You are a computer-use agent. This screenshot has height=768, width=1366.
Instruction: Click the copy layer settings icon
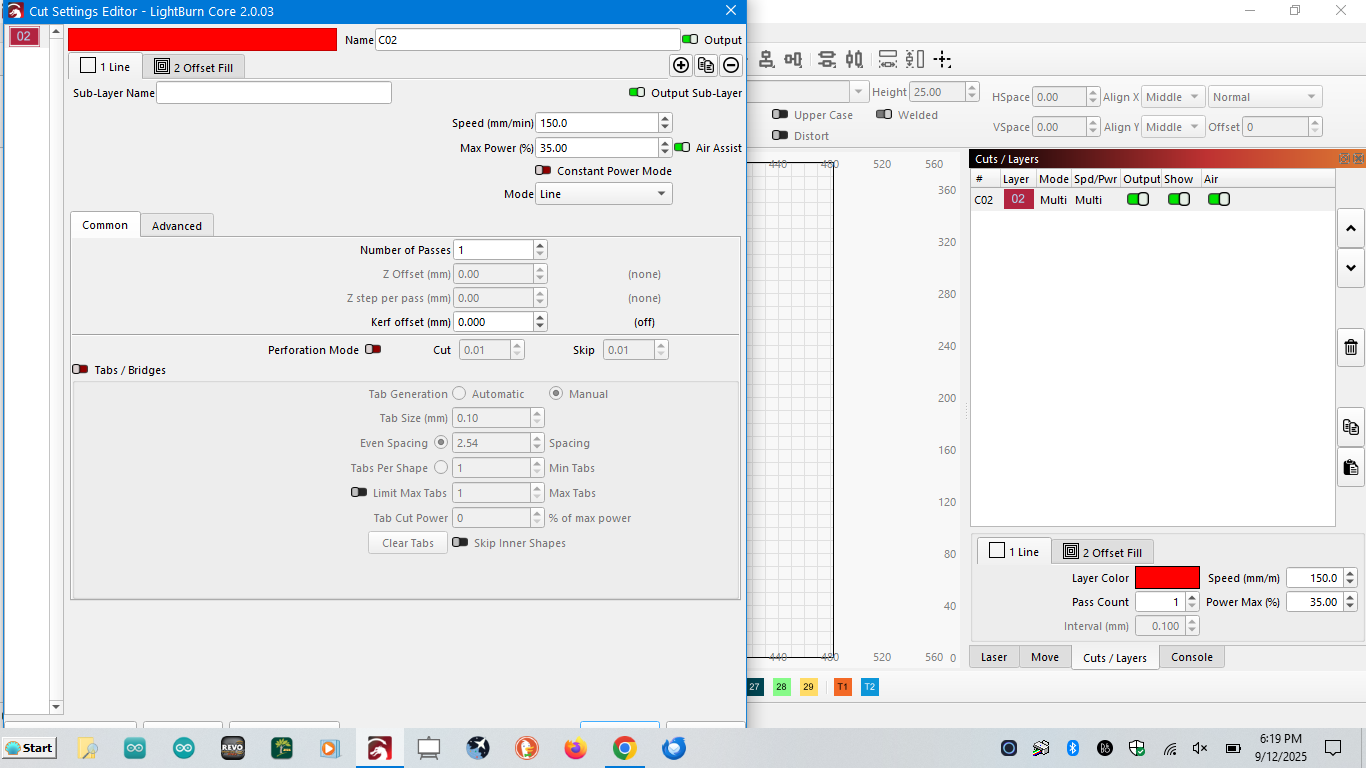tap(1351, 427)
